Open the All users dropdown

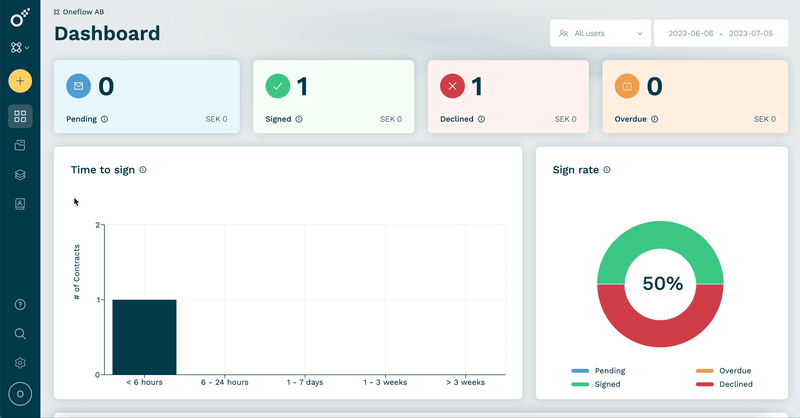[x=601, y=33]
